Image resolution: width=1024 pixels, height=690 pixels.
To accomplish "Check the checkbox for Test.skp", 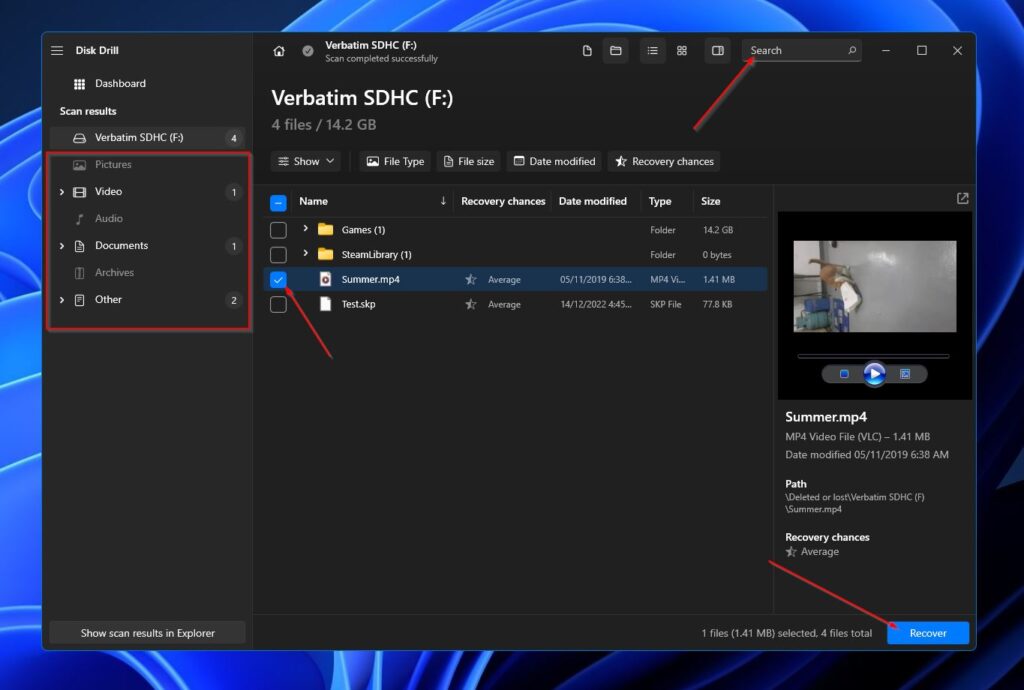I will pyautogui.click(x=278, y=304).
